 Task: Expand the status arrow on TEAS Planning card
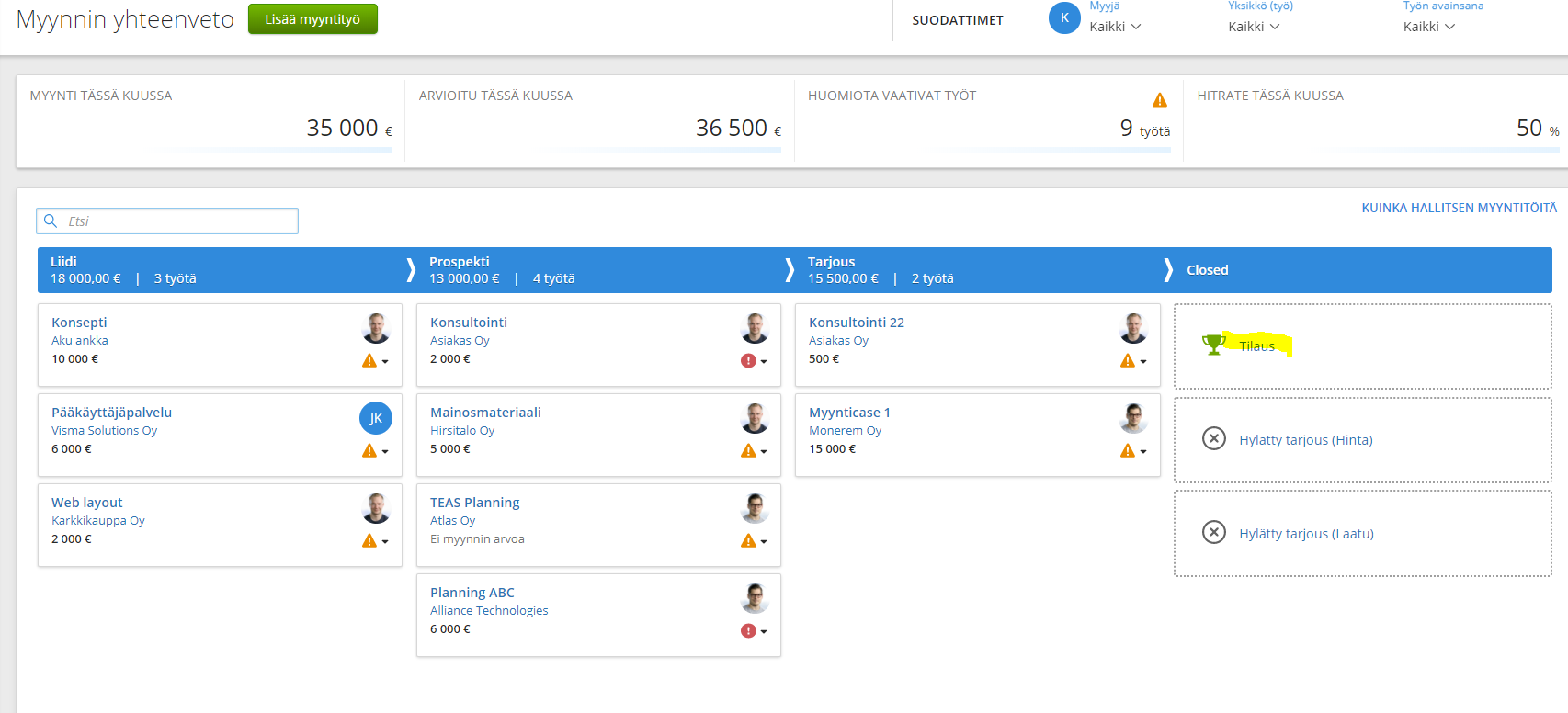pyautogui.click(x=764, y=542)
